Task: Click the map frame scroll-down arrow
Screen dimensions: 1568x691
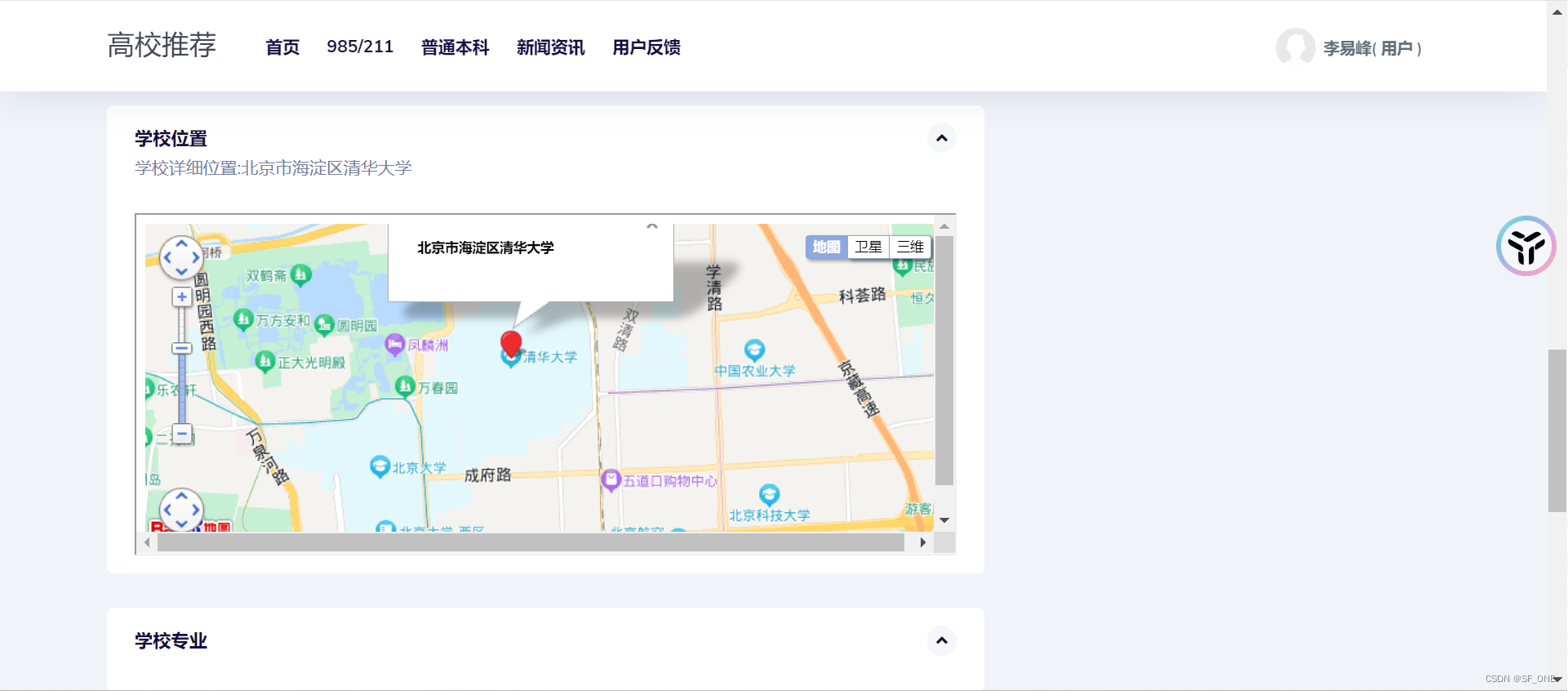Action: [944, 520]
